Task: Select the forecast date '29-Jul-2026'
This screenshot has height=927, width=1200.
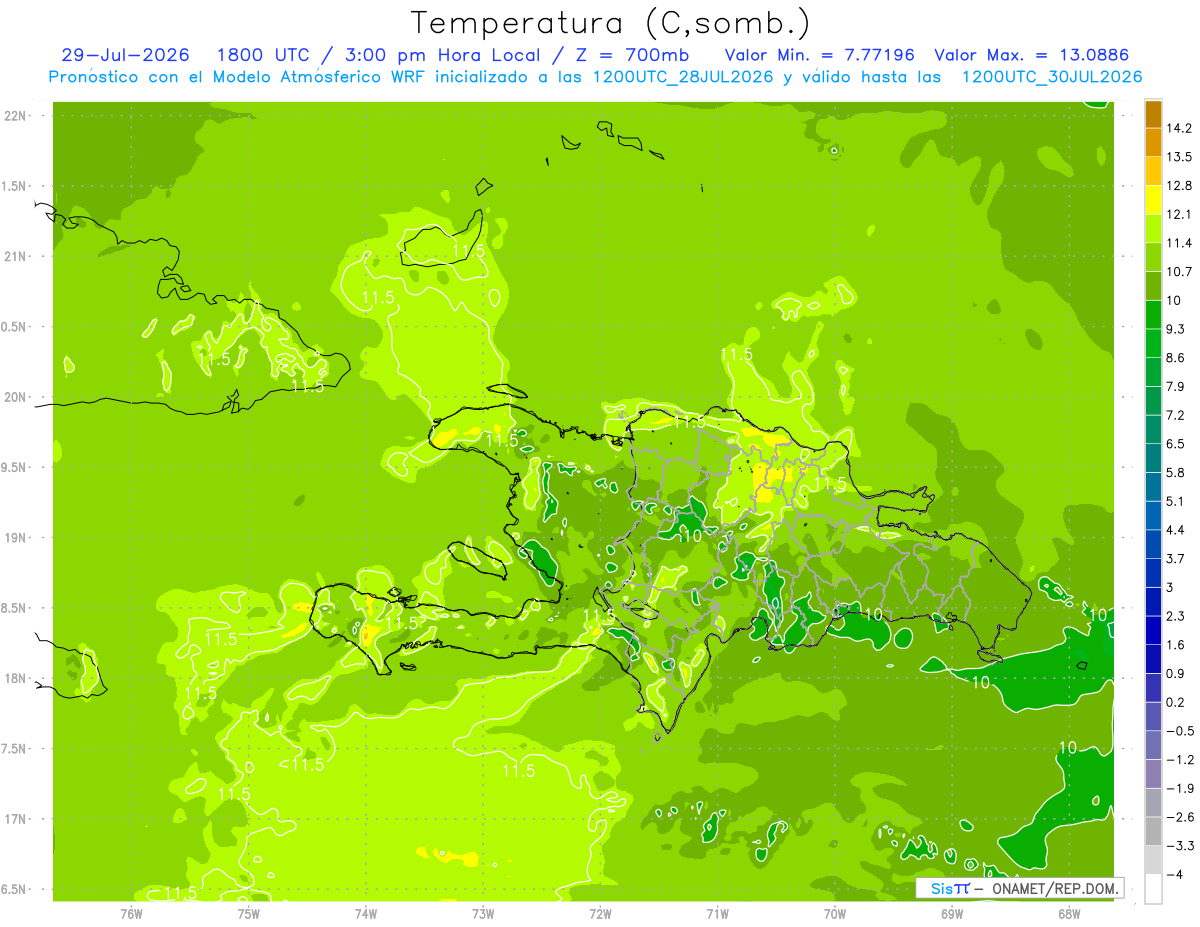Action: [125, 55]
